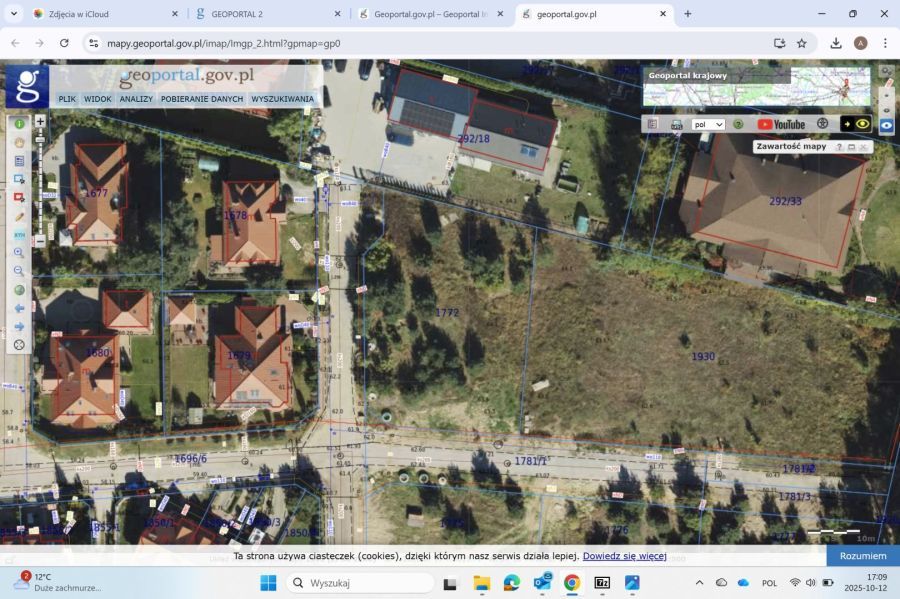Image resolution: width=900 pixels, height=599 pixels.
Task: Open the weather widget showing 12°C
Action: (x=57, y=582)
